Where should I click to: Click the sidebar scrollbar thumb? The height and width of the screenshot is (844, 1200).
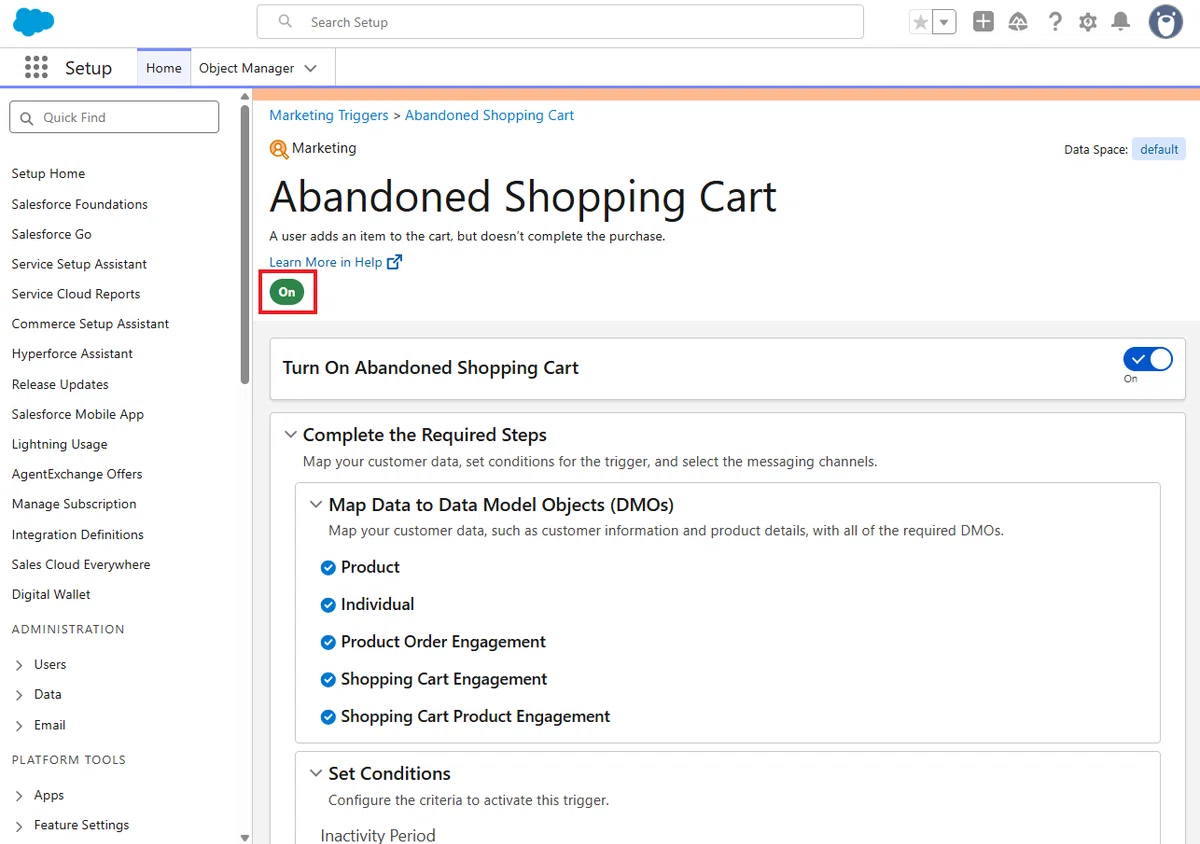(246, 244)
